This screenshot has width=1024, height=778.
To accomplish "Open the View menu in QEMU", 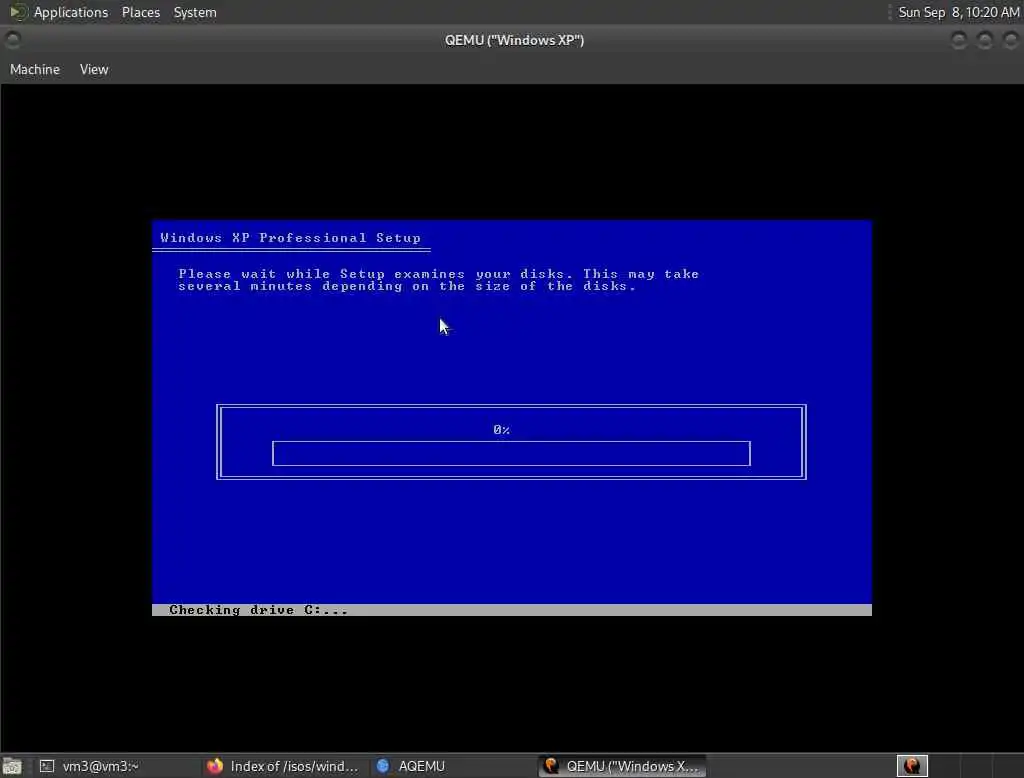I will tap(94, 69).
